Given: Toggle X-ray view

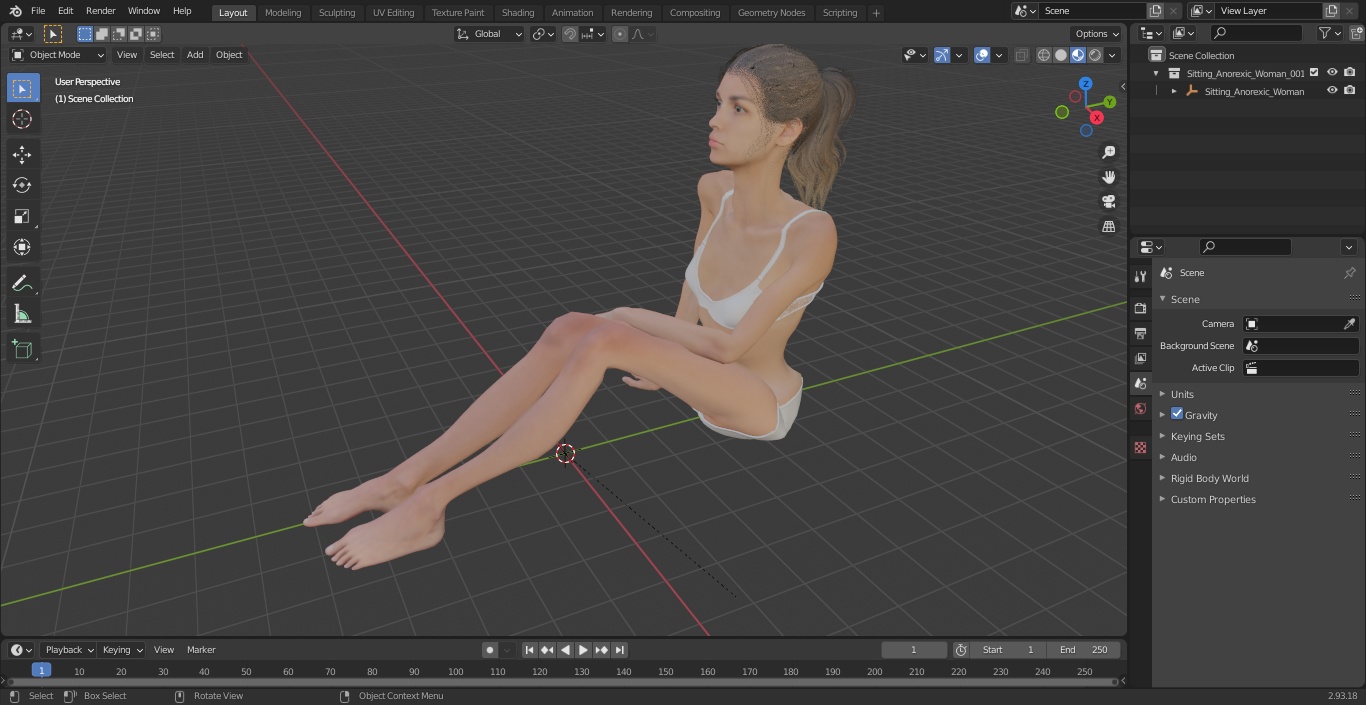Looking at the screenshot, I should pyautogui.click(x=1021, y=55).
